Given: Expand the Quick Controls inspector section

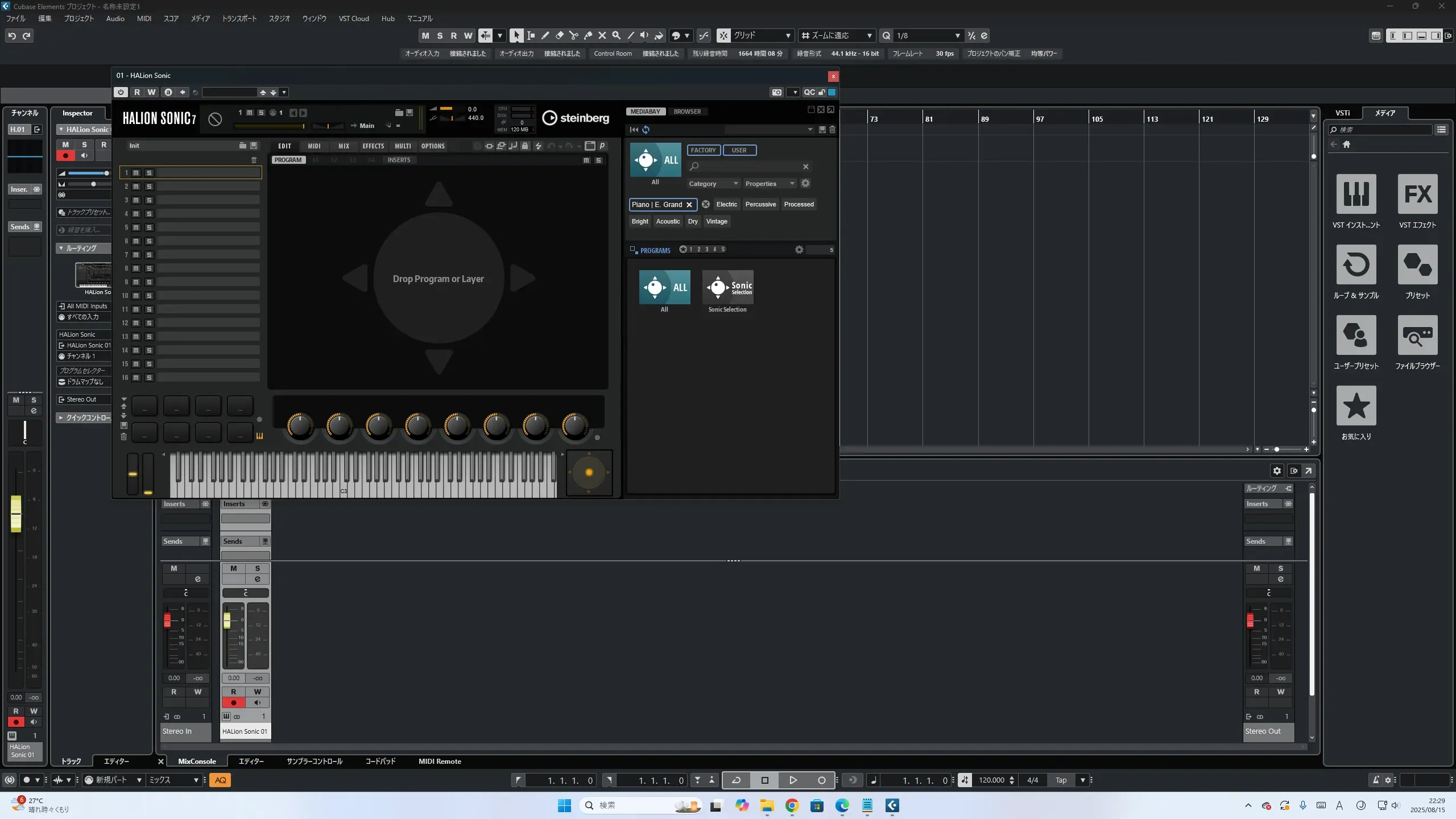Looking at the screenshot, I should click(85, 417).
